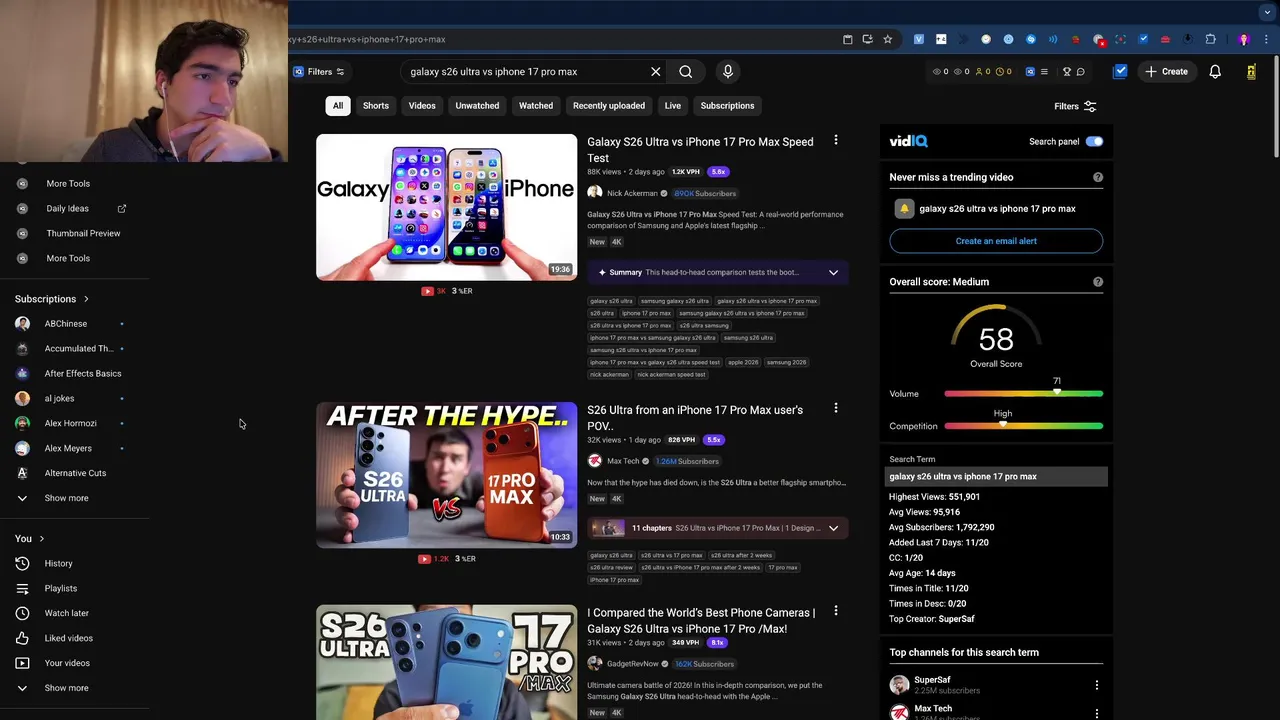Viewport: 1280px width, 720px height.
Task: Click the Create an email alert button
Action: [996, 241]
